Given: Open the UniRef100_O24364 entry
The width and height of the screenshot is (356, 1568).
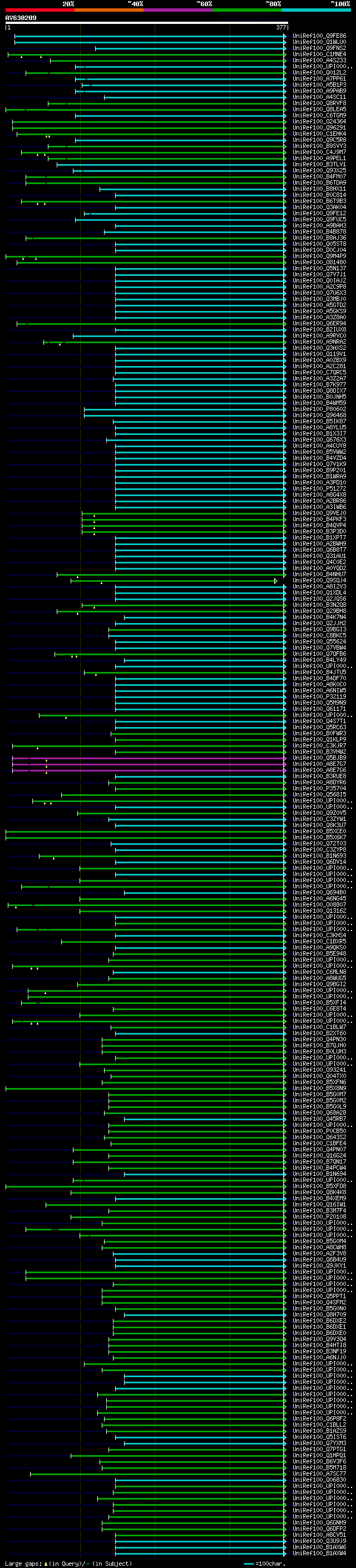Looking at the screenshot, I should coord(319,122).
